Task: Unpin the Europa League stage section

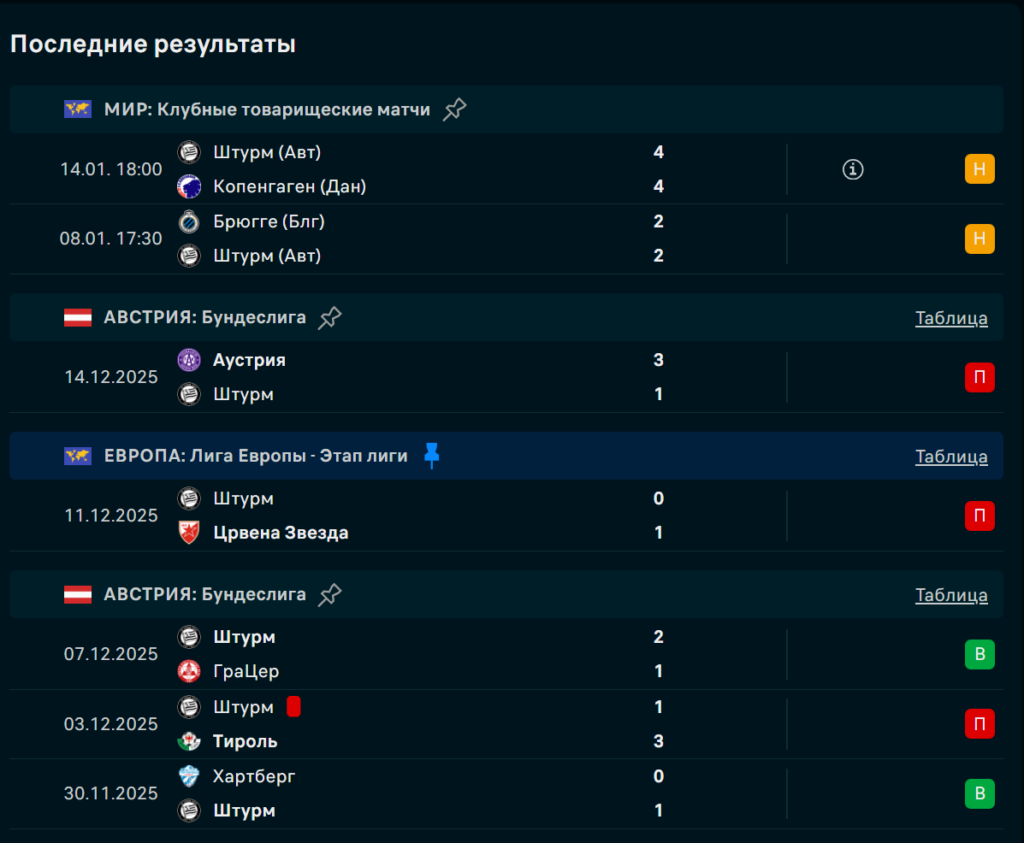Action: pos(431,456)
